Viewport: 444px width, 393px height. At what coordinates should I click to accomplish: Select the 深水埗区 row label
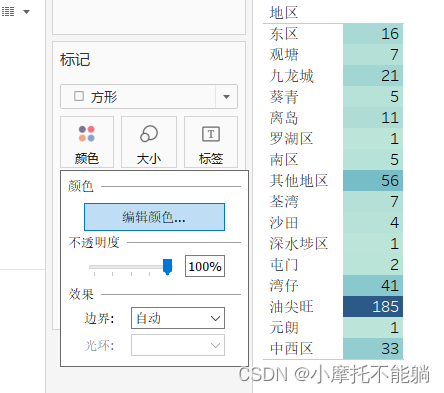tap(299, 244)
